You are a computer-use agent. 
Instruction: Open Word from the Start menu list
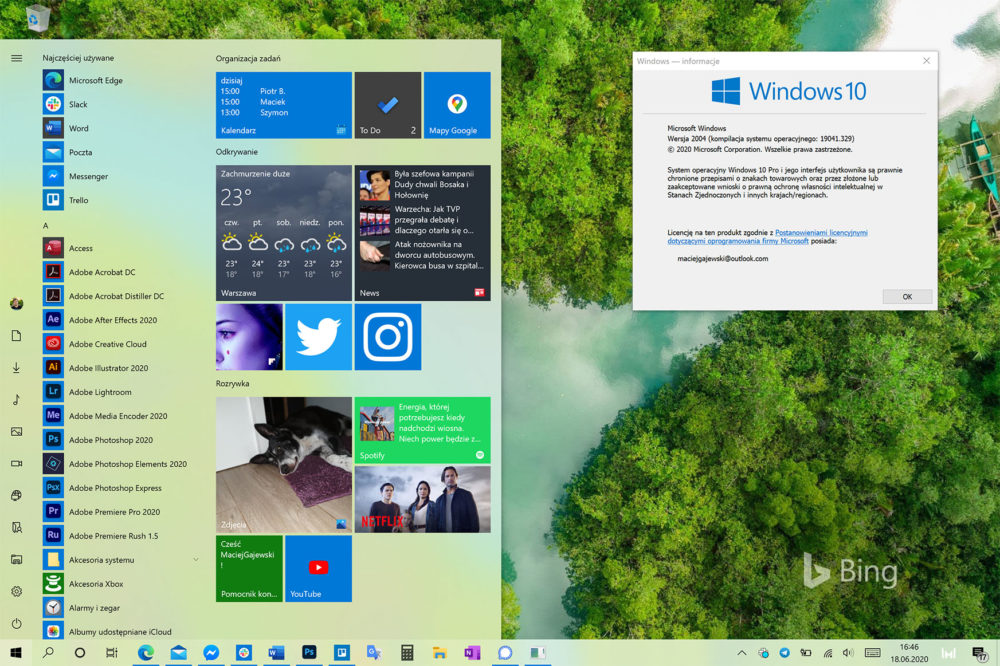pos(121,128)
